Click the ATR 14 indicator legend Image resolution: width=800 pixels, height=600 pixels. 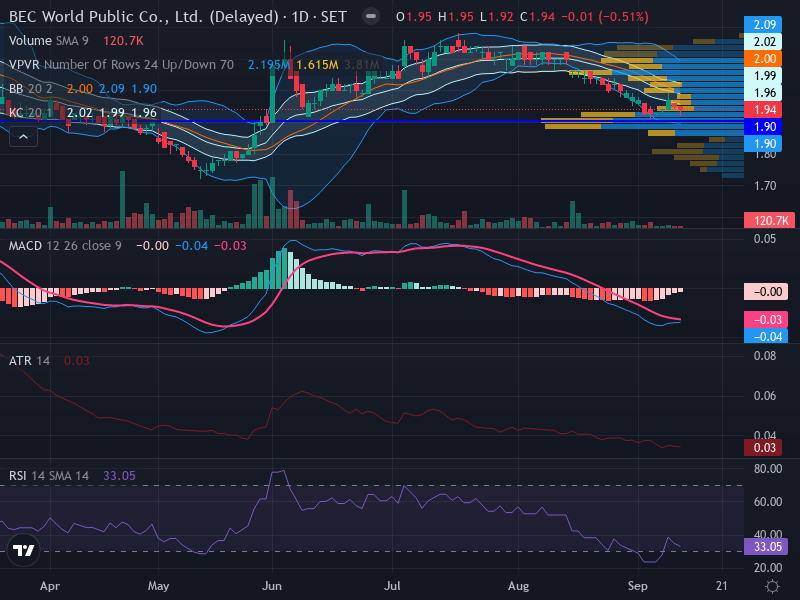29,361
